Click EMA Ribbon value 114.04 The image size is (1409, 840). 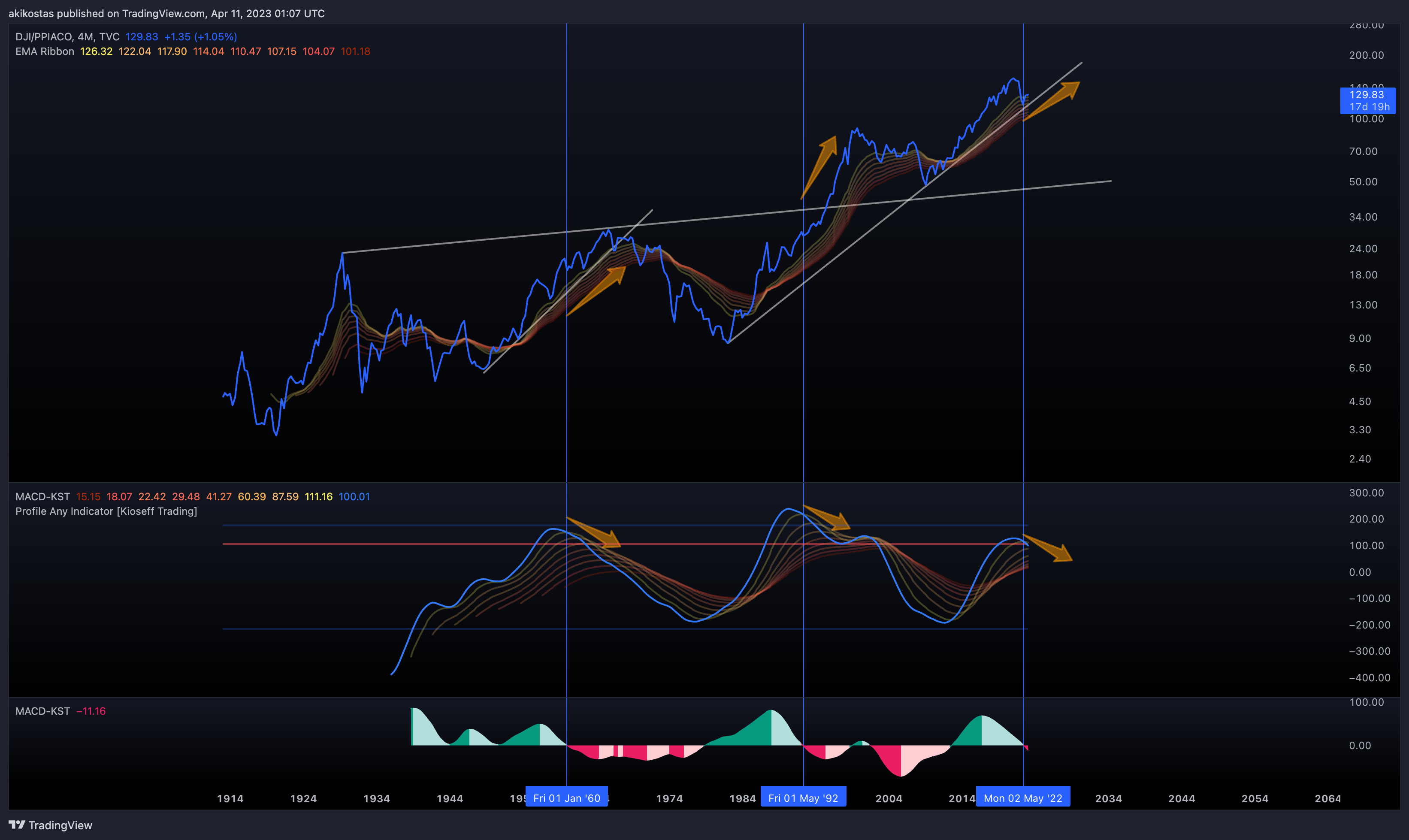tap(209, 51)
